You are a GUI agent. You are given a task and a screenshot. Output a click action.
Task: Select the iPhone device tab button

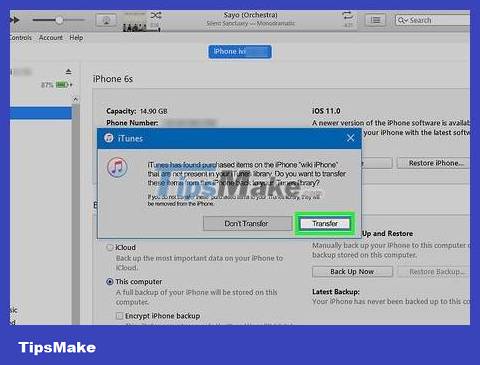coord(240,52)
